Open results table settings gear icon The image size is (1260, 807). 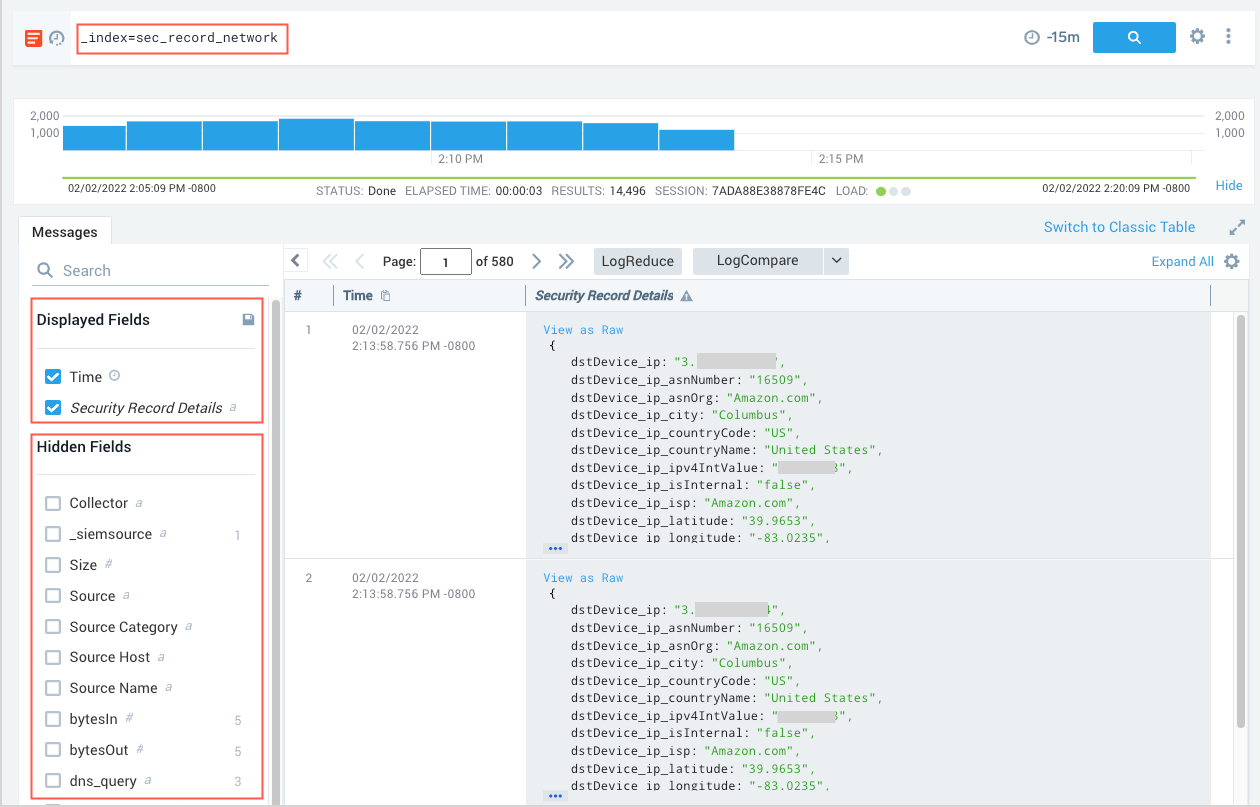tap(1232, 261)
